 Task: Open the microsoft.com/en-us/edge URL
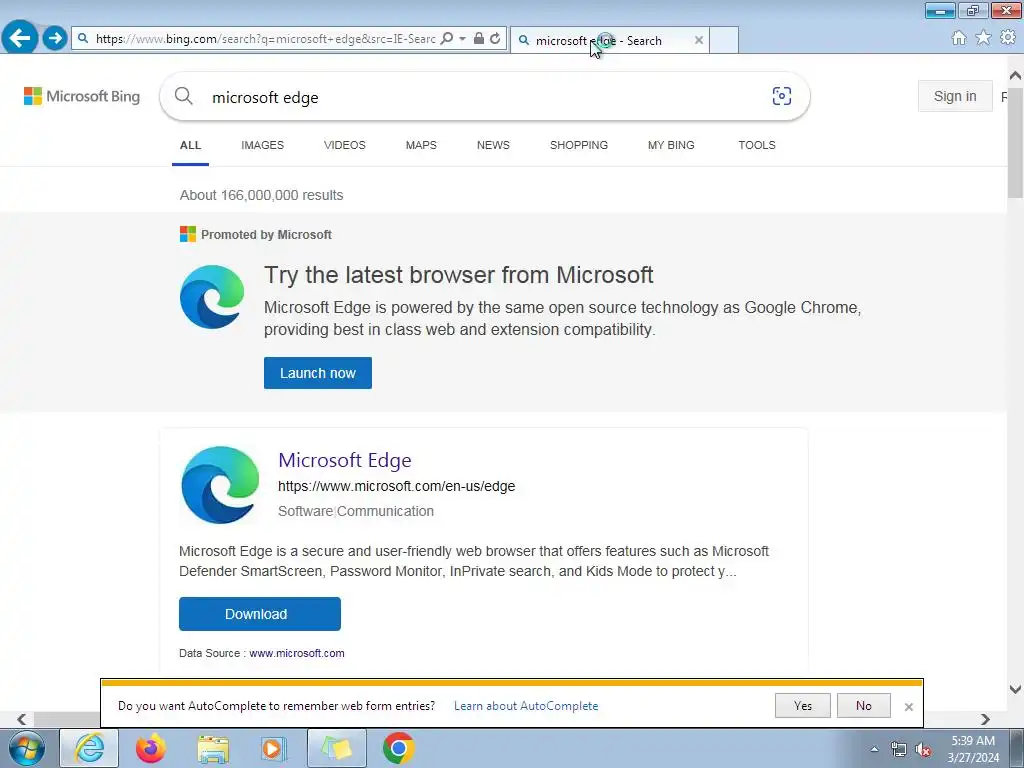[396, 486]
